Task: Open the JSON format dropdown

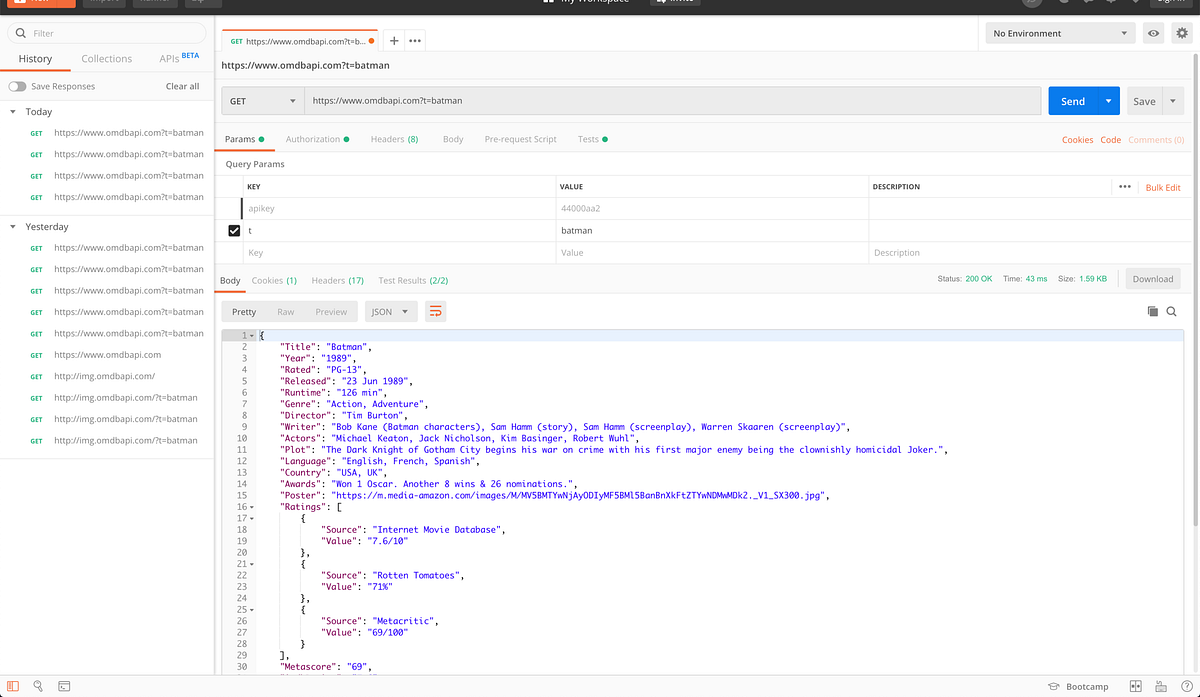Action: pyautogui.click(x=390, y=311)
